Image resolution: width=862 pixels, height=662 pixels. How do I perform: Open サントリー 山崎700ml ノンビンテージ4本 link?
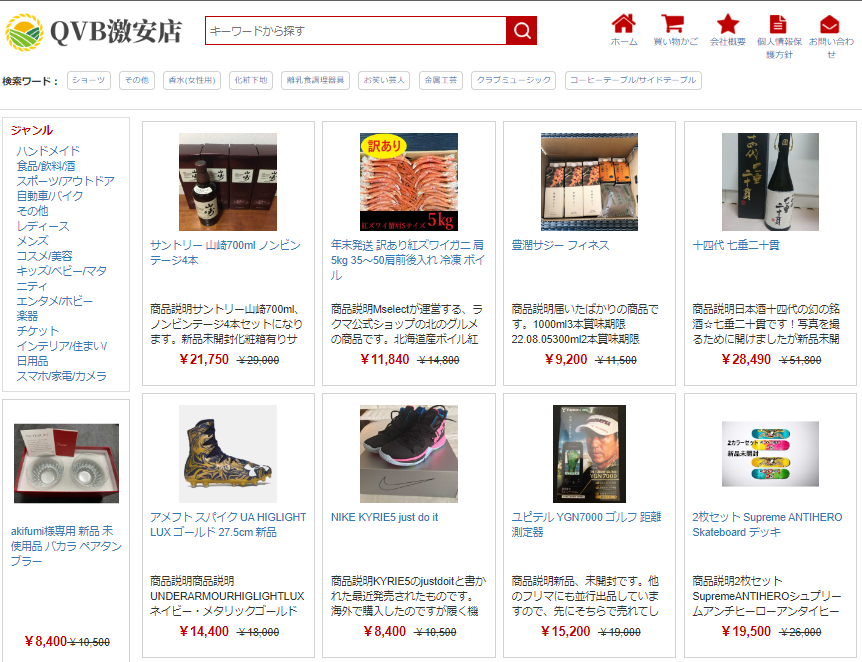pyautogui.click(x=225, y=252)
